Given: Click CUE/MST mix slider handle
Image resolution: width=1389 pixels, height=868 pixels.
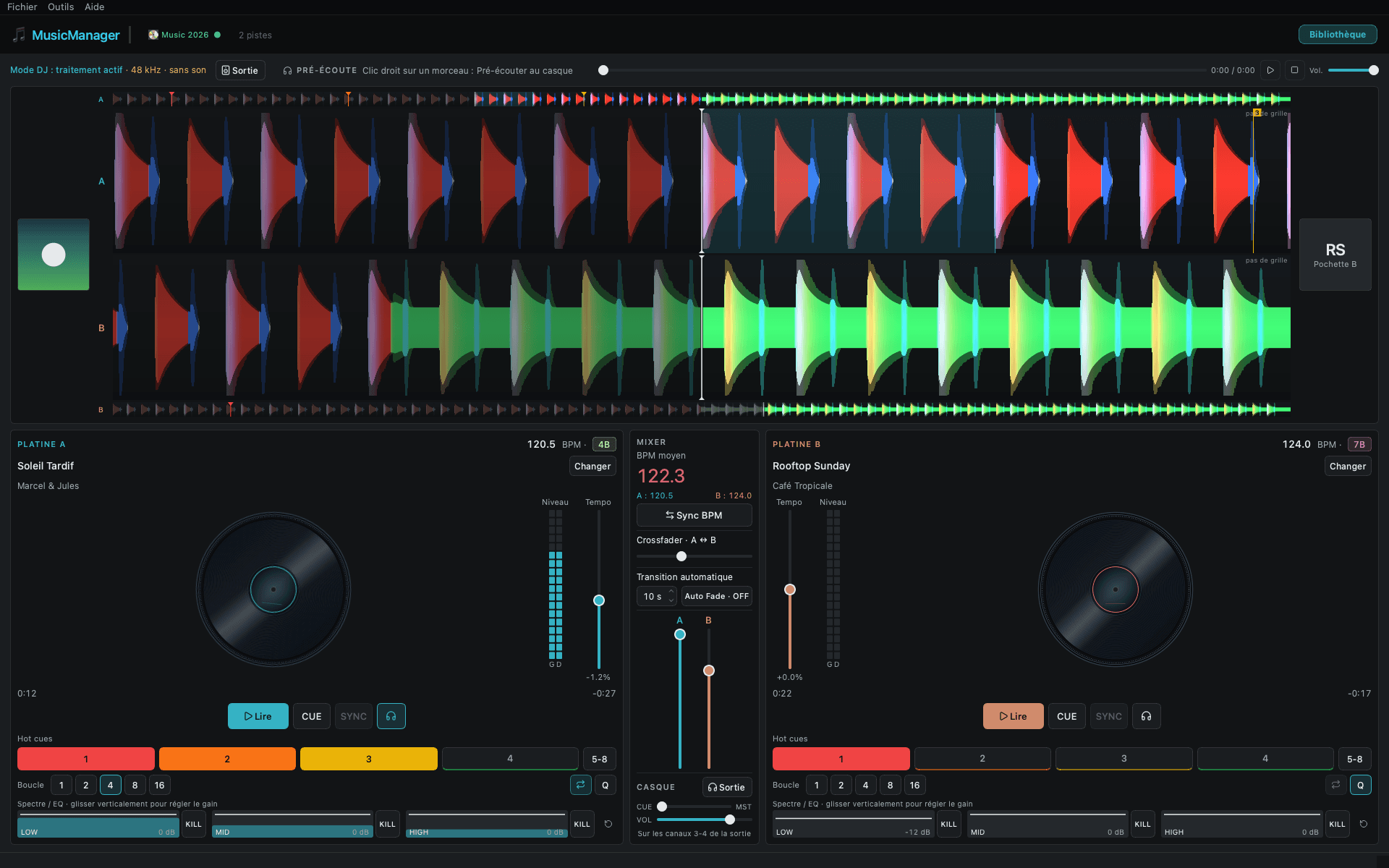Looking at the screenshot, I should tap(662, 807).
